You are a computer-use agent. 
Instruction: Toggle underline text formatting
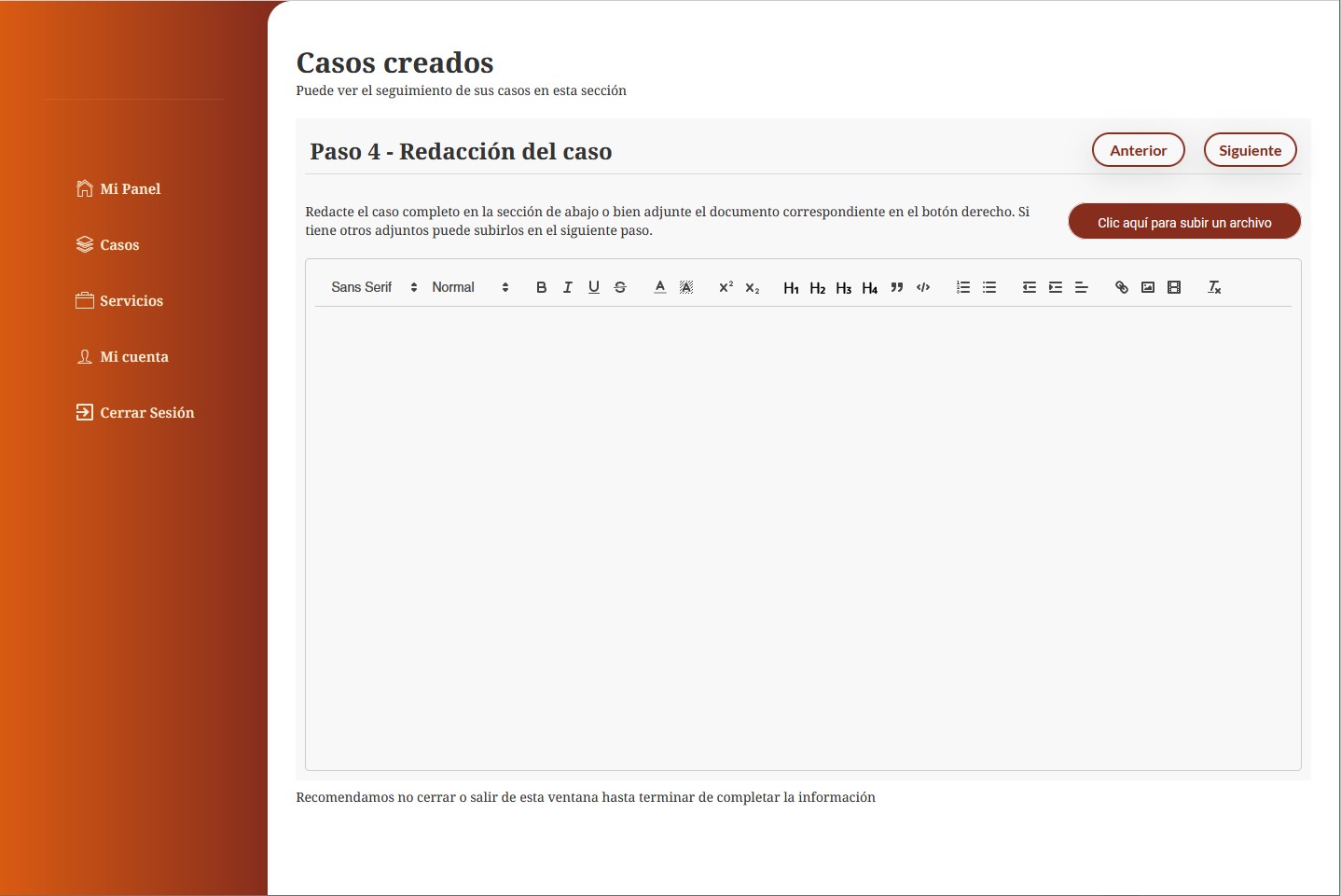click(593, 287)
